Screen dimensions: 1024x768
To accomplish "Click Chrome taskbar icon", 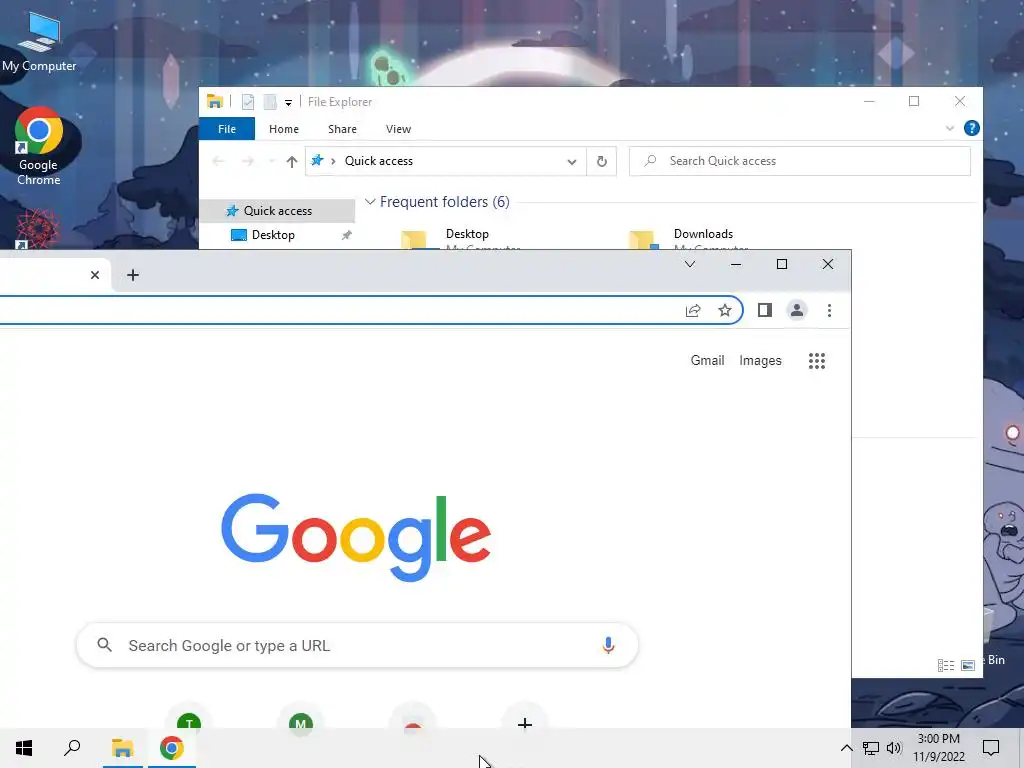I will 171,748.
